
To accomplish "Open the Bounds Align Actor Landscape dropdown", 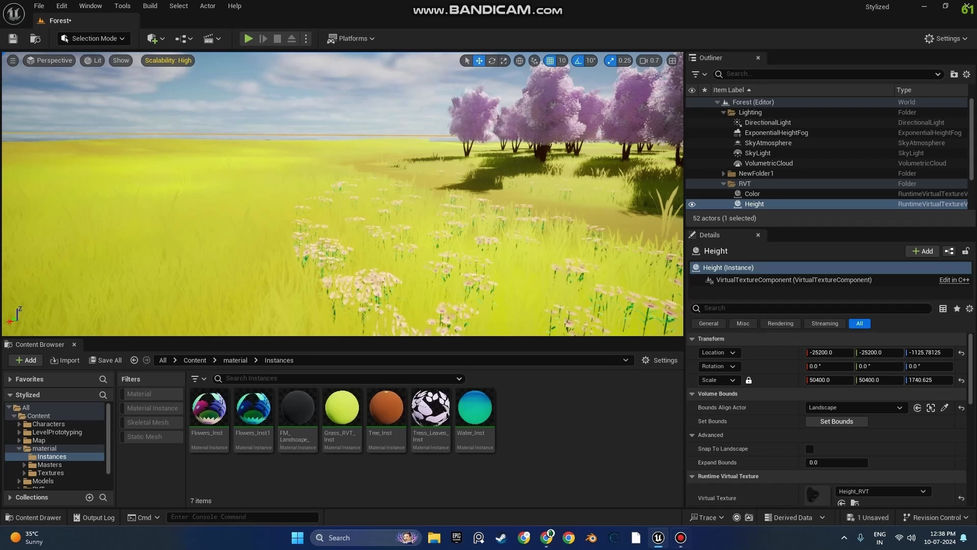I will point(856,408).
